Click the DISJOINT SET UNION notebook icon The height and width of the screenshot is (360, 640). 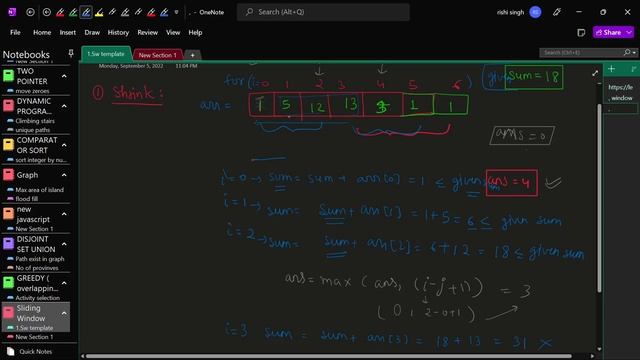click(x=9, y=244)
